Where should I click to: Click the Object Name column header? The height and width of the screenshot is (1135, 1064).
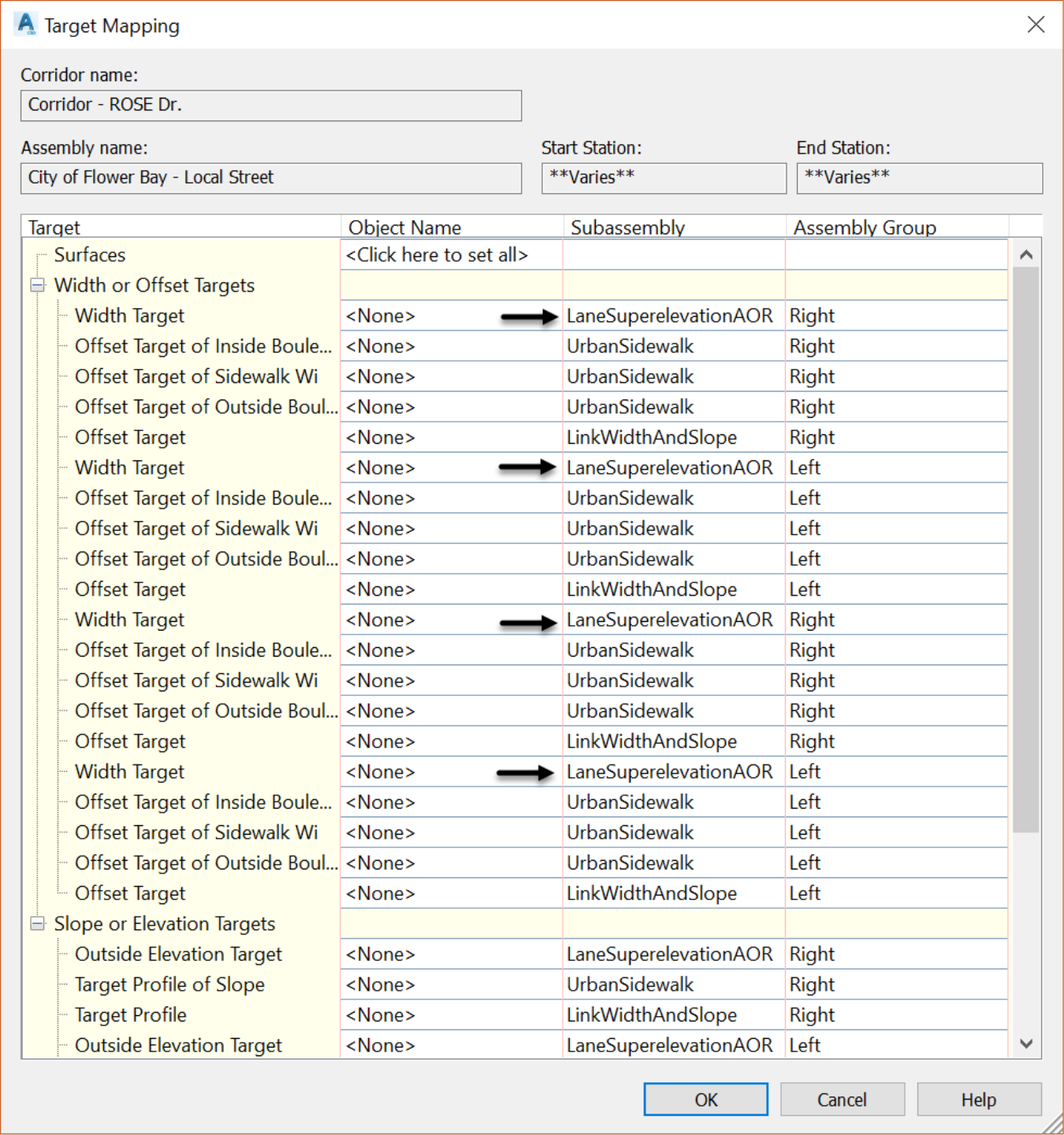tap(452, 227)
